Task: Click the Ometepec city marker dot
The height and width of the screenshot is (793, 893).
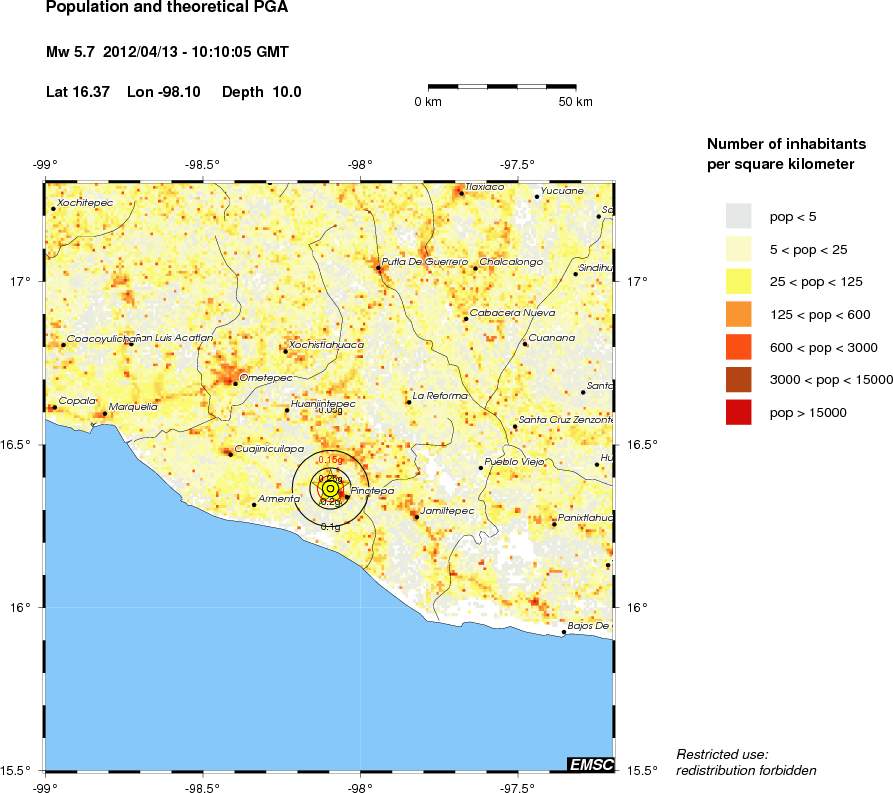Action: [x=235, y=383]
